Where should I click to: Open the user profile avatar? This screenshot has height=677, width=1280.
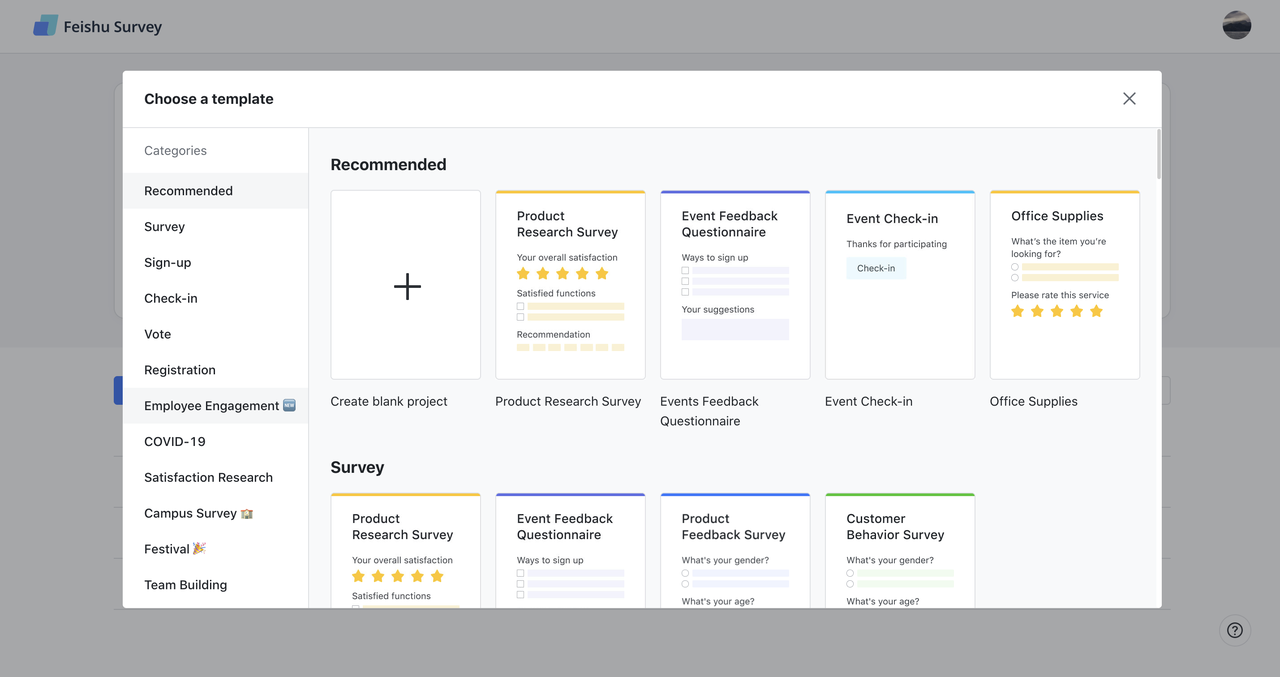[1237, 25]
